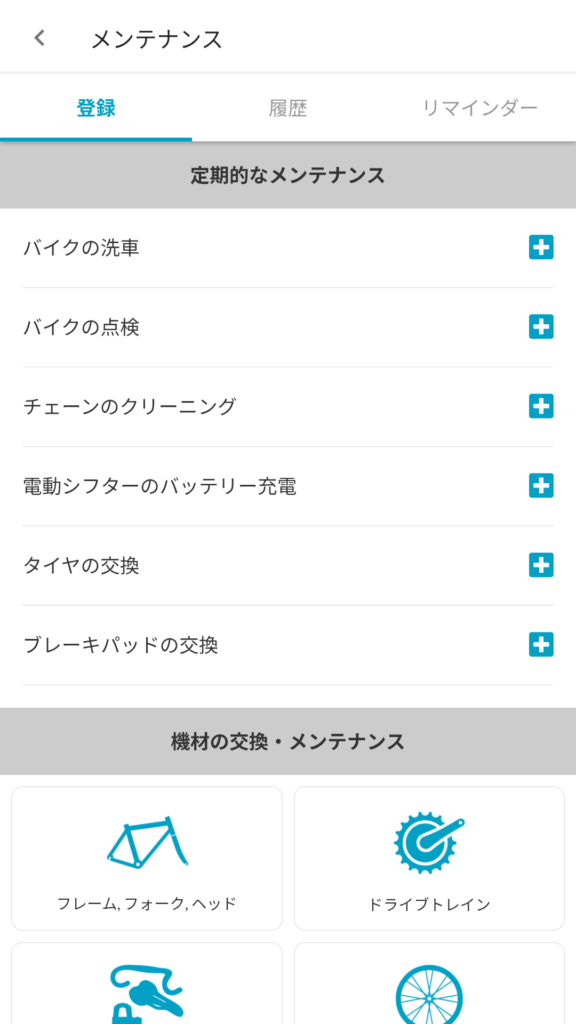576x1024 pixels.
Task: Select the 登録 tab
Action: tap(96, 108)
